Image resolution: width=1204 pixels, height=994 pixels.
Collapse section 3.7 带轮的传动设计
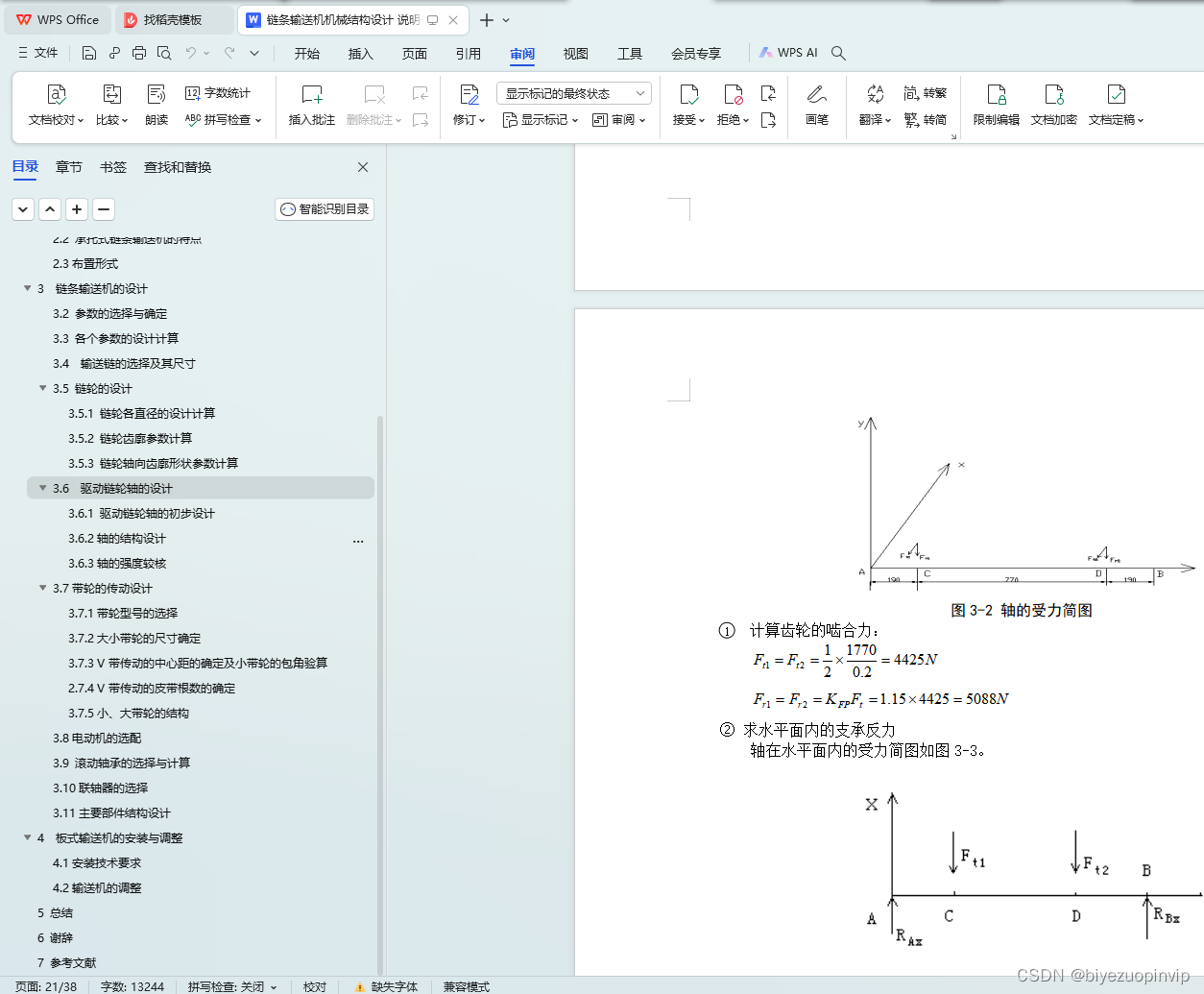[42, 588]
